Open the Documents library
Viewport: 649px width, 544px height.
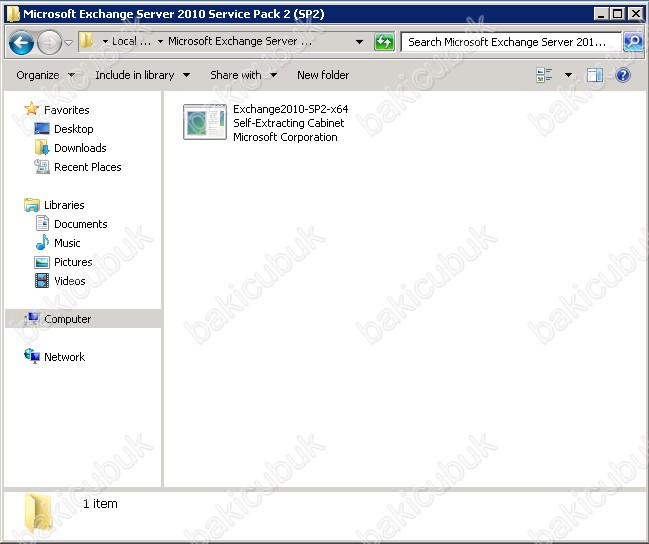coord(81,224)
